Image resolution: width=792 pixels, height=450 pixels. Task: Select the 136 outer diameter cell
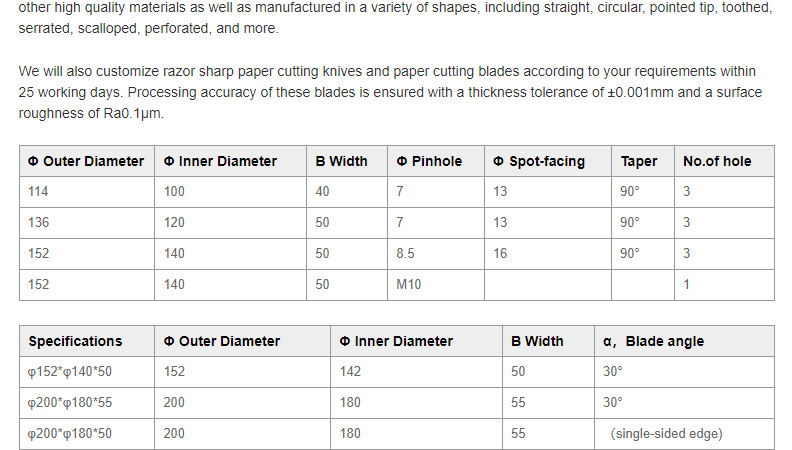pos(38,223)
